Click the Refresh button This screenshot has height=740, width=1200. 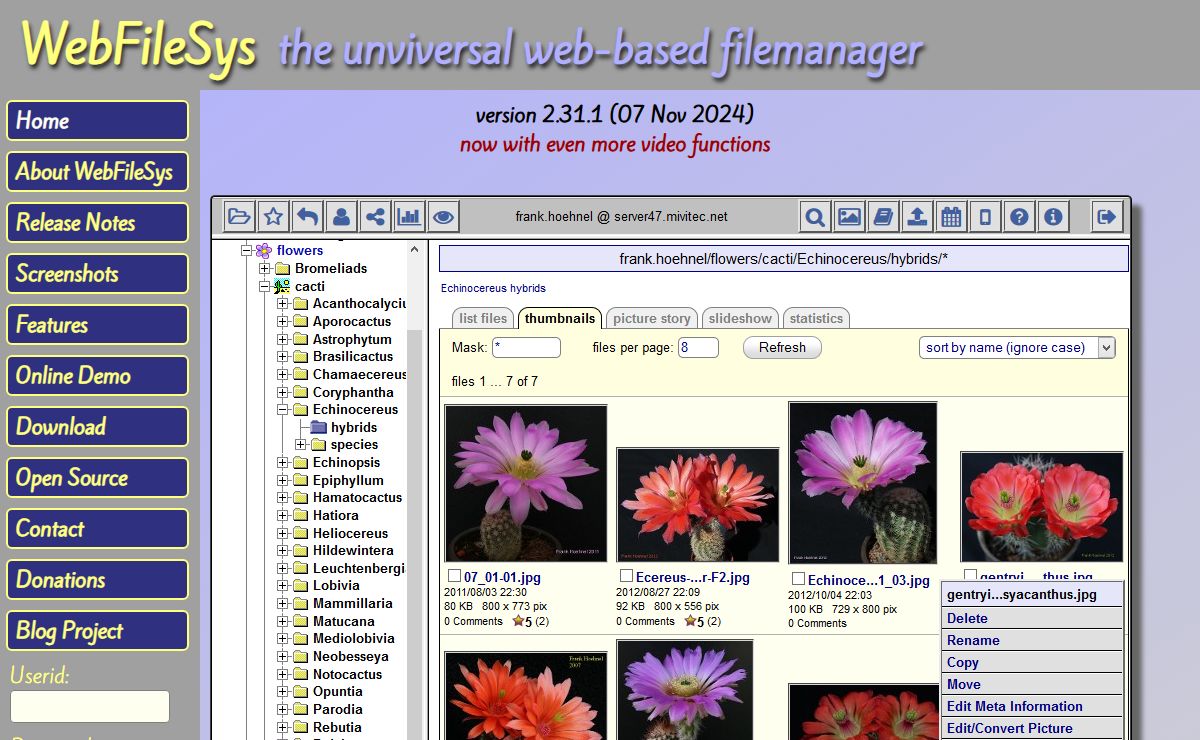coord(782,347)
